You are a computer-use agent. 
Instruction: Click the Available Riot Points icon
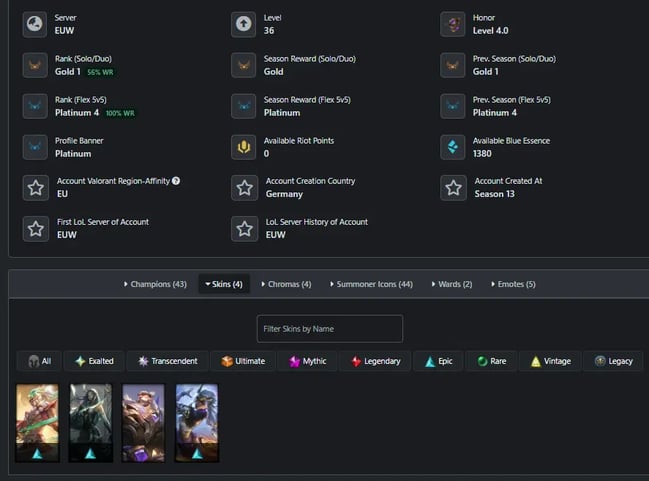pyautogui.click(x=243, y=147)
